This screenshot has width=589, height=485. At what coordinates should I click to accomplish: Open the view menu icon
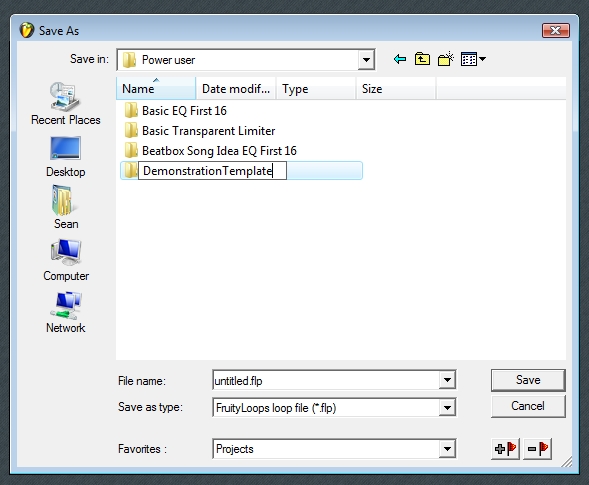coord(473,59)
